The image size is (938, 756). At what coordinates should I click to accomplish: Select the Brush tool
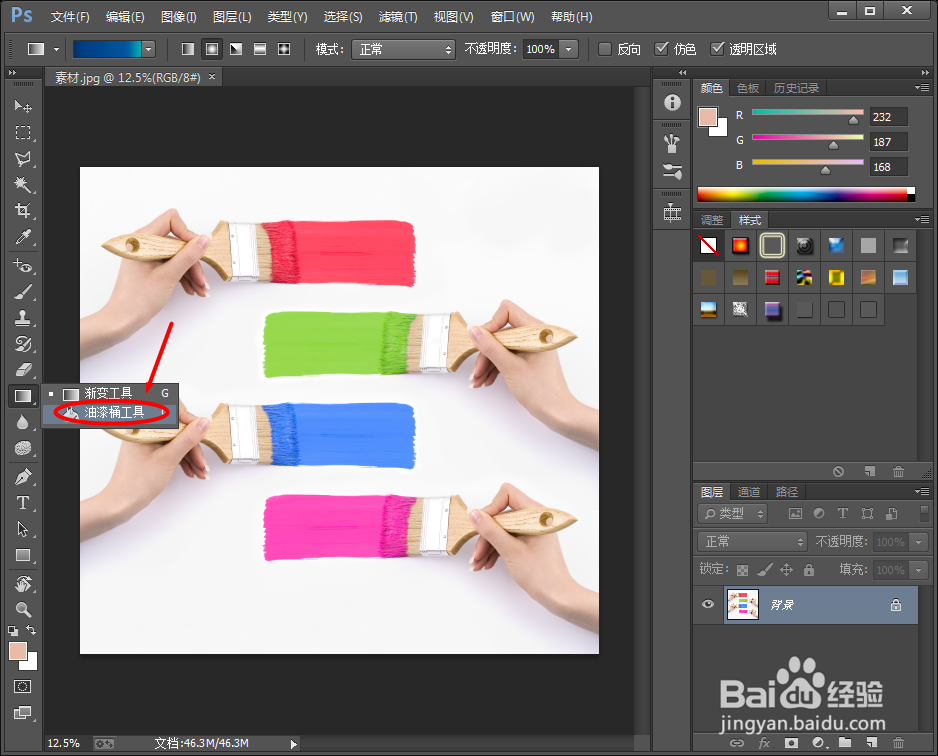(23, 291)
